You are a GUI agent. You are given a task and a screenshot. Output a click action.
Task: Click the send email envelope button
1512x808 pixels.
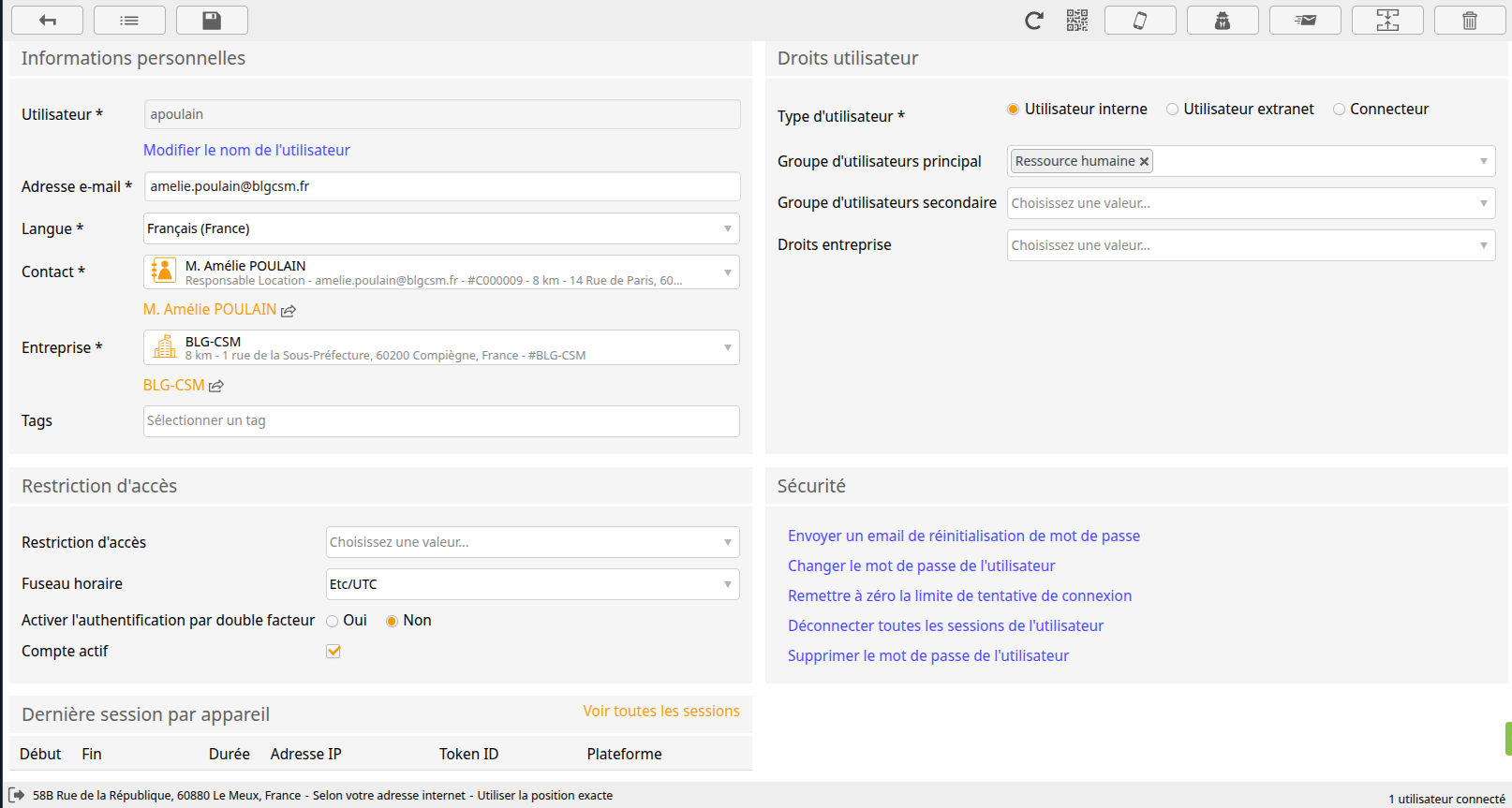pyautogui.click(x=1305, y=20)
